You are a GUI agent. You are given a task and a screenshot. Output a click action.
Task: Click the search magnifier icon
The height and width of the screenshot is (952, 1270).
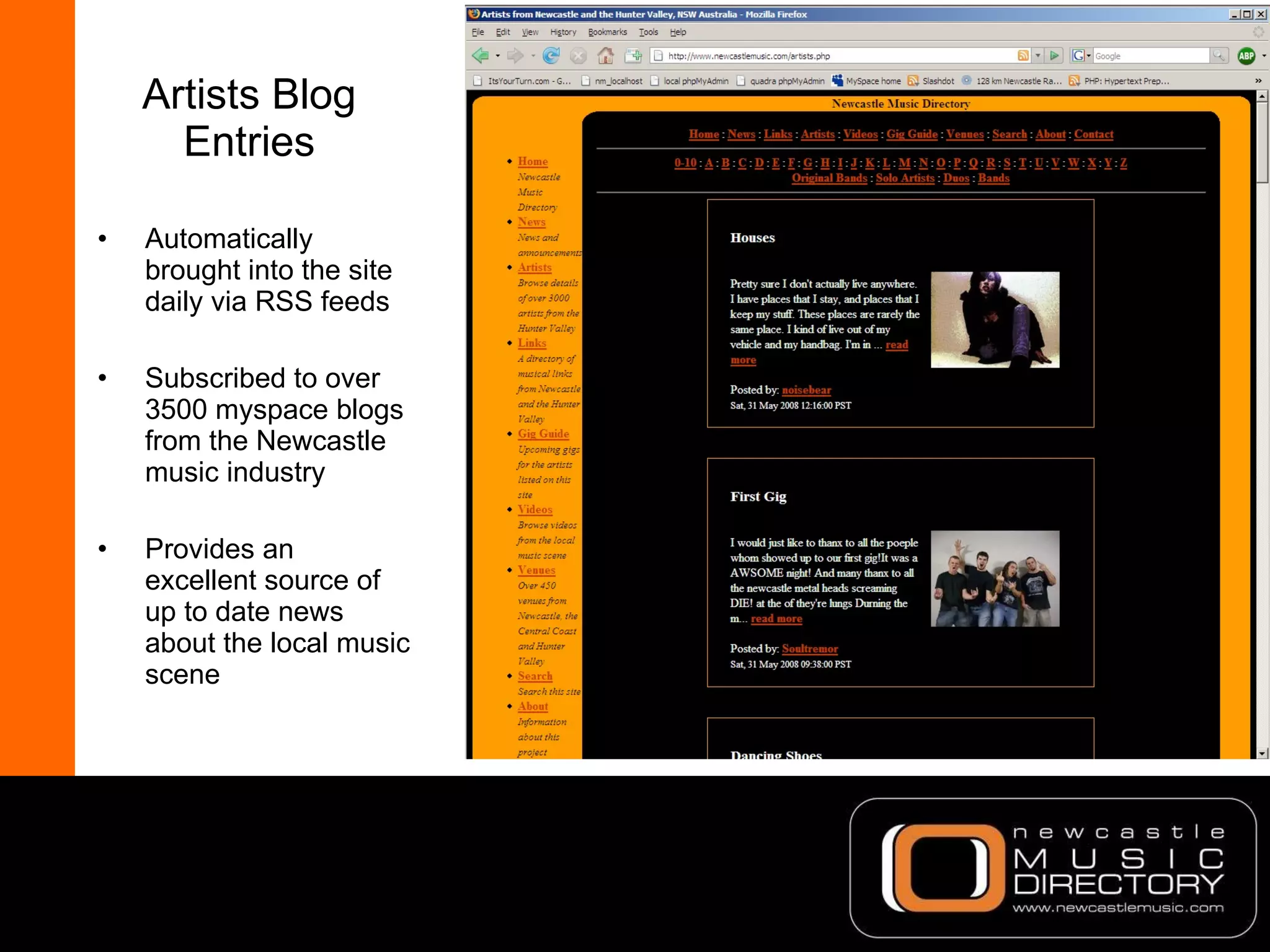pos(1218,56)
